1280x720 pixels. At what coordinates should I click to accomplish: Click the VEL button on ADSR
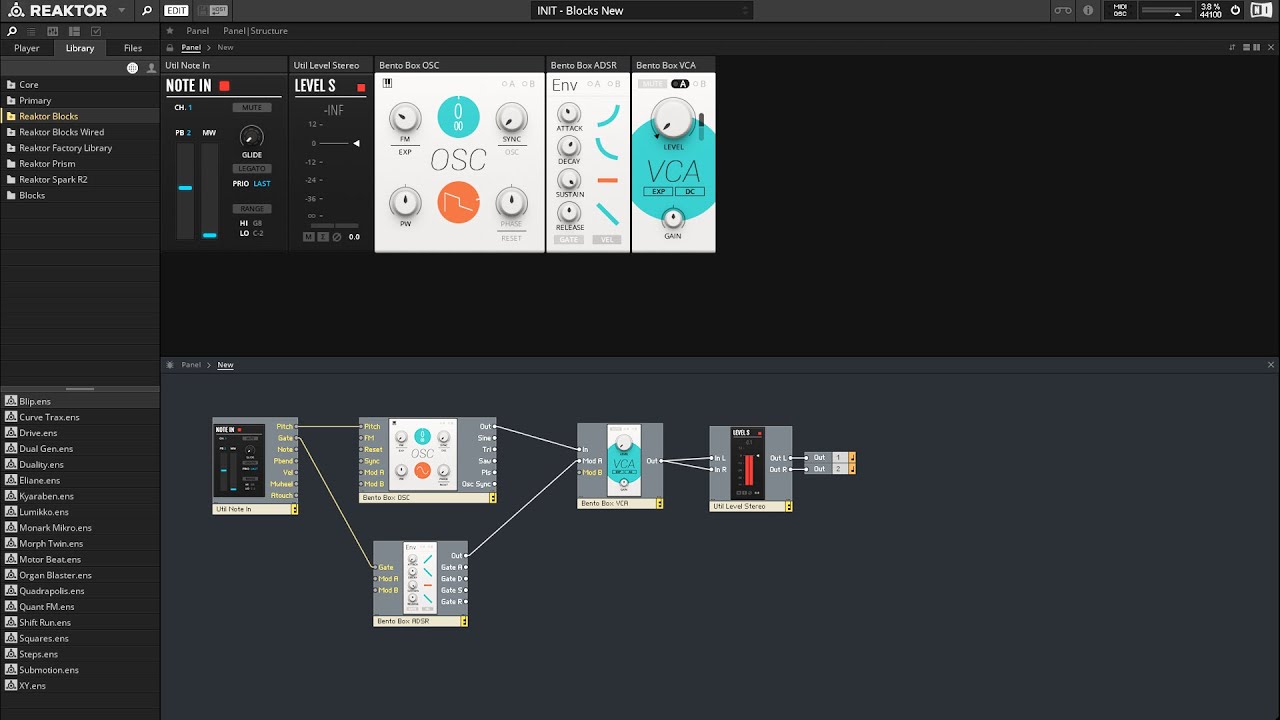(607, 240)
